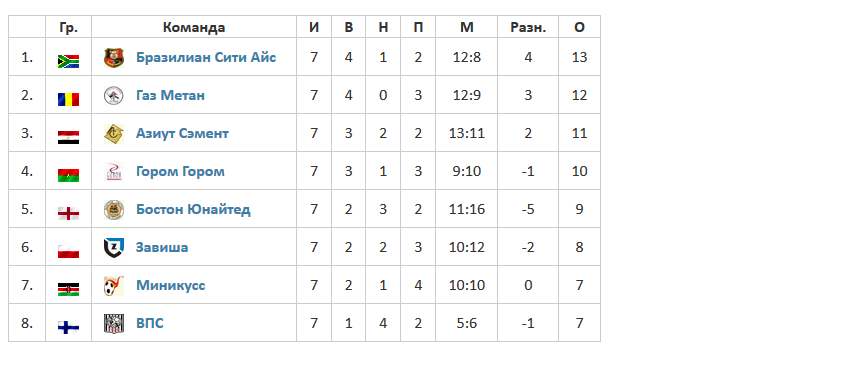
Task: Click the Romania flag icon
Action: pyautogui.click(x=69, y=99)
